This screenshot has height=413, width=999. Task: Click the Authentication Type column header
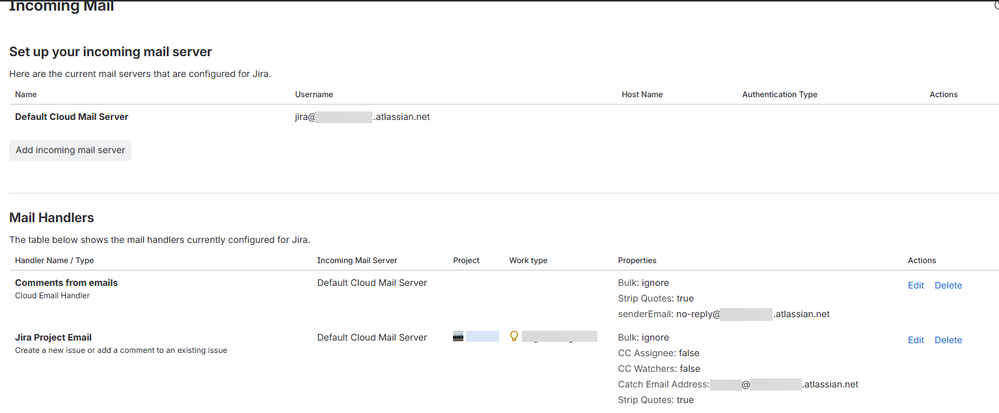pyautogui.click(x=779, y=95)
